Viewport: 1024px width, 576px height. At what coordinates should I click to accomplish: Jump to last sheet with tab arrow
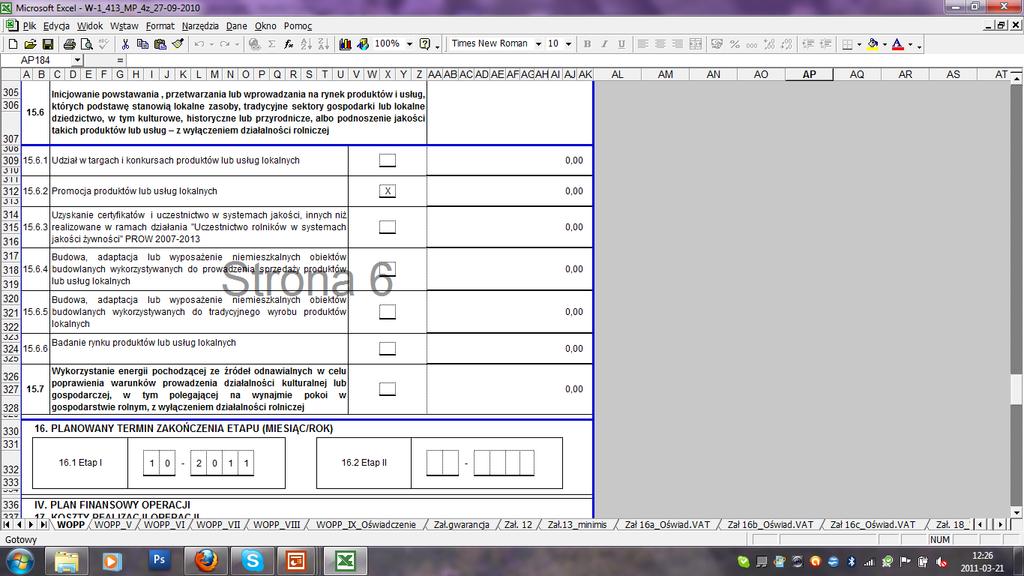43,524
